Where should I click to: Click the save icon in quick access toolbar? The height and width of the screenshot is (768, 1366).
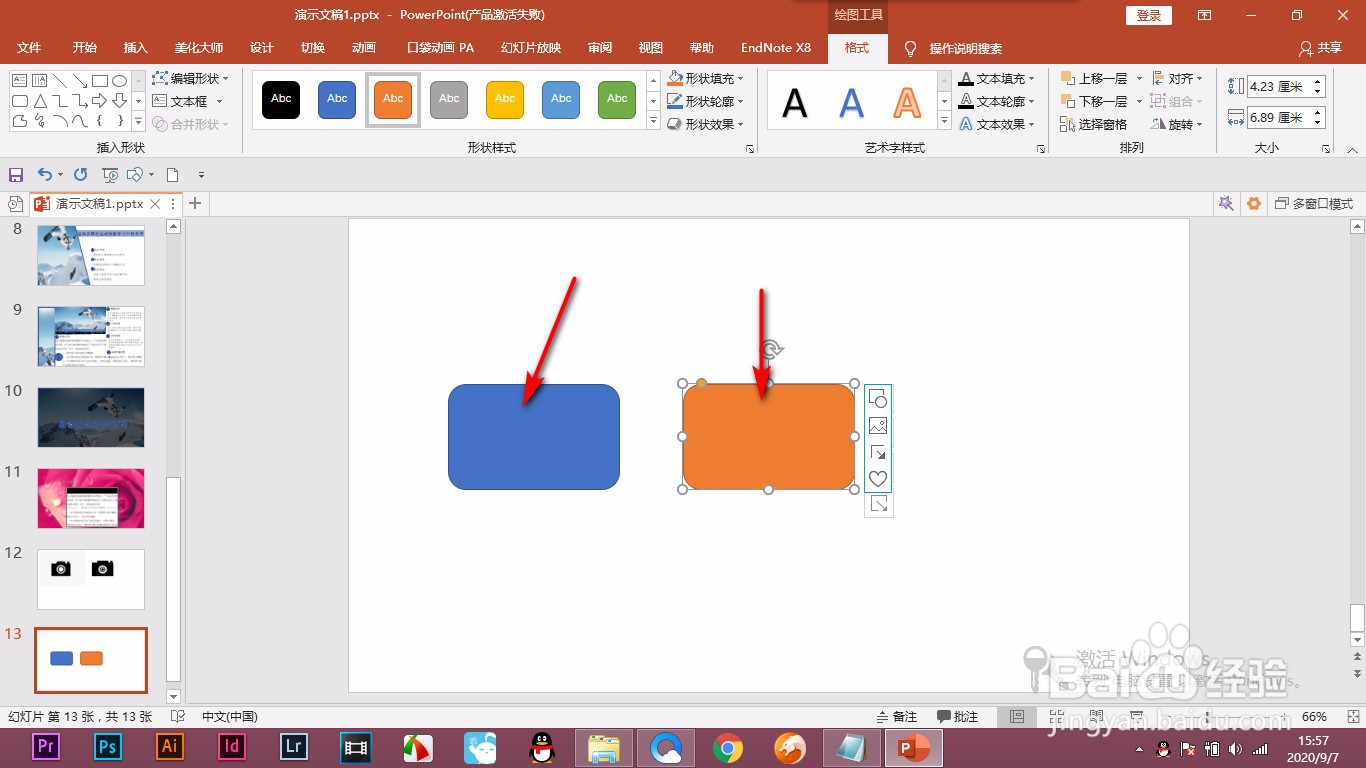point(15,174)
